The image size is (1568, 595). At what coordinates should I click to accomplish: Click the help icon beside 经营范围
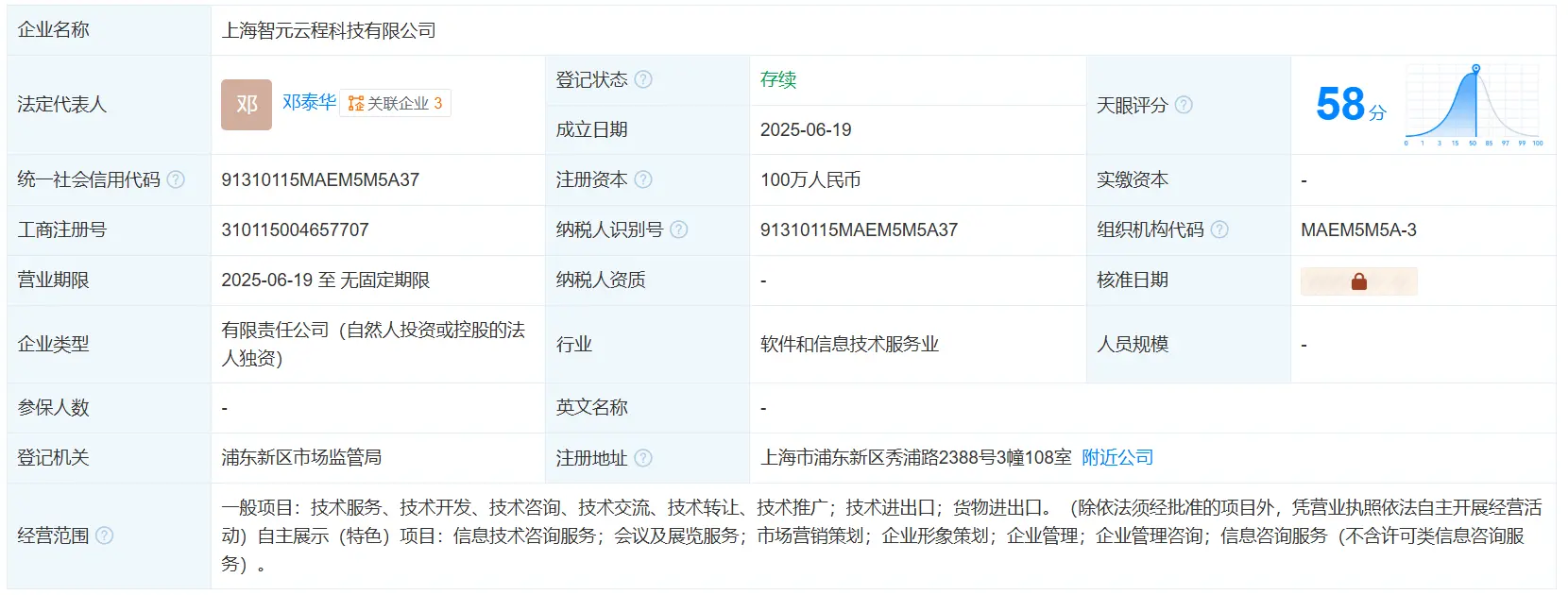pyautogui.click(x=105, y=535)
